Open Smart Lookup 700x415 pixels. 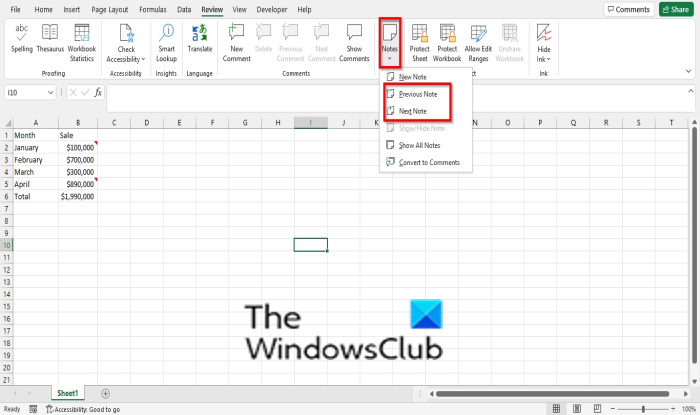167,43
